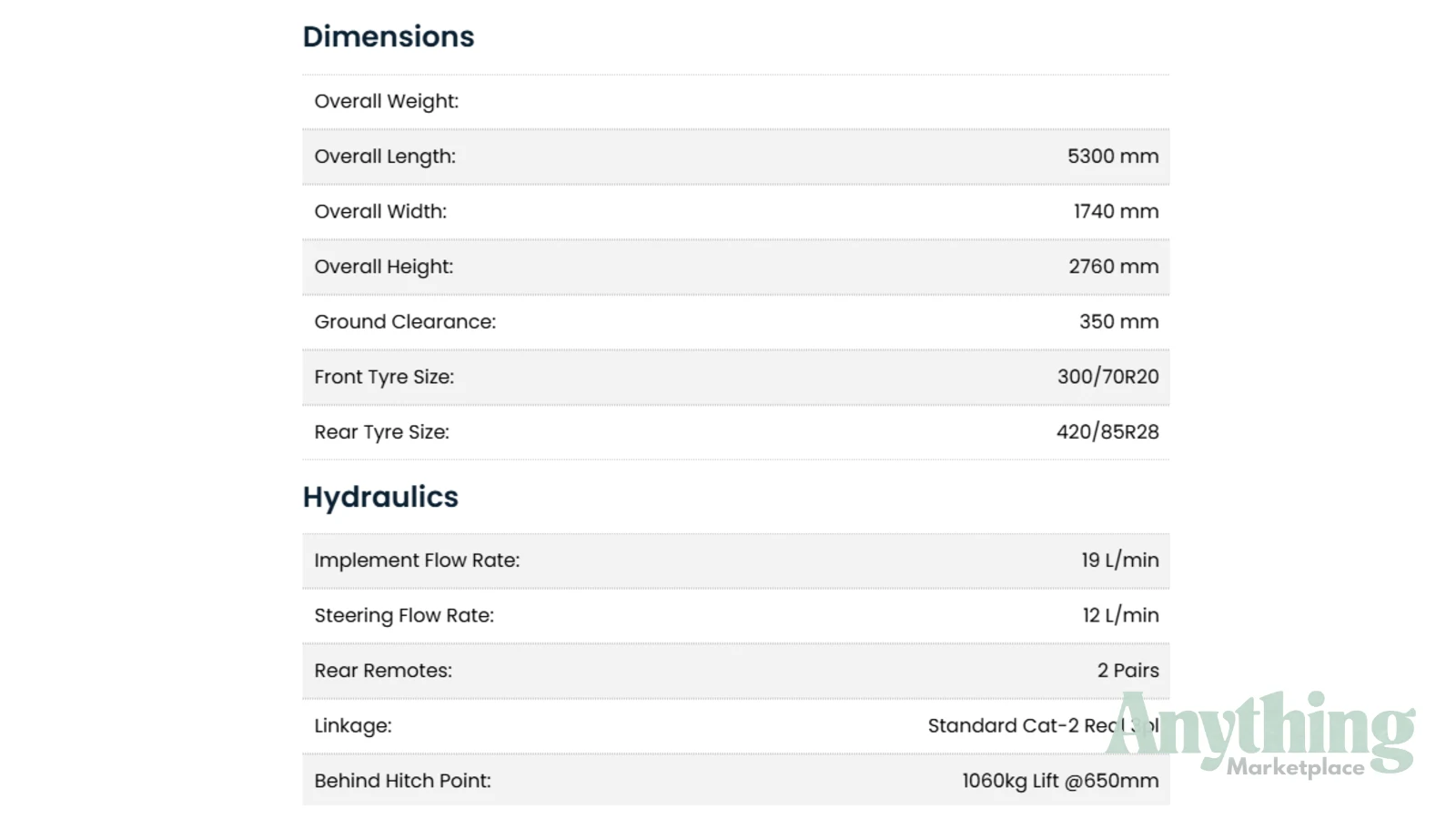Click the Front Tyre Size label
This screenshot has width=1456, height=819.
click(384, 377)
